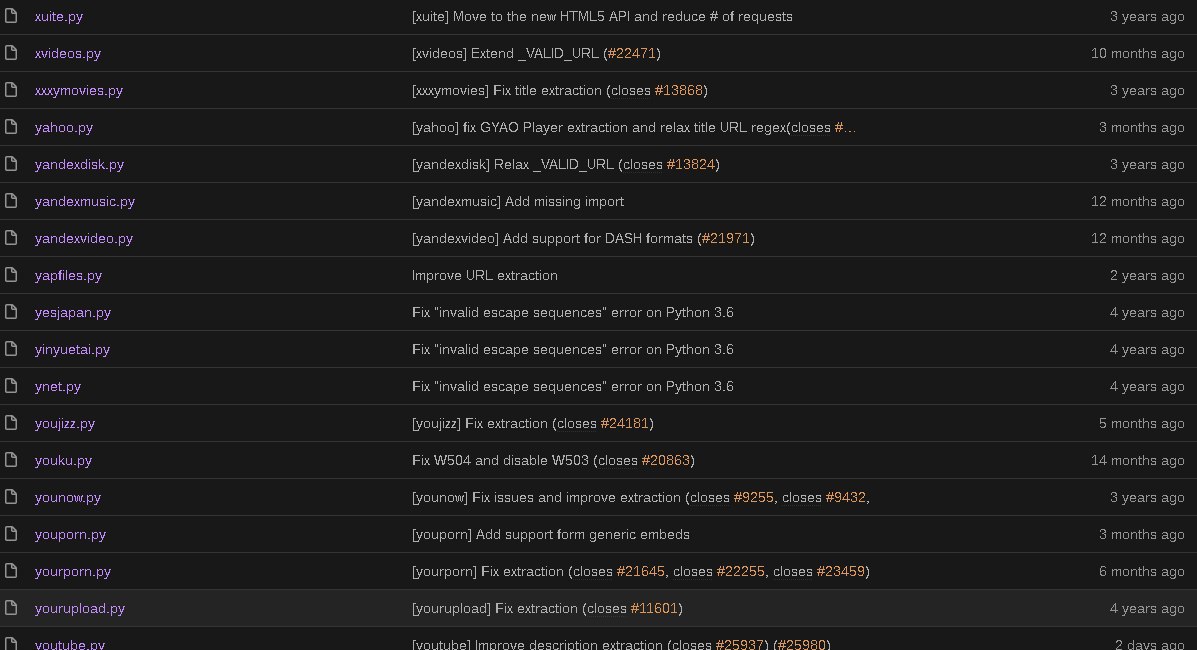Click the file icon next to youku.py
Viewport: 1197px width, 650px height.
(11, 460)
